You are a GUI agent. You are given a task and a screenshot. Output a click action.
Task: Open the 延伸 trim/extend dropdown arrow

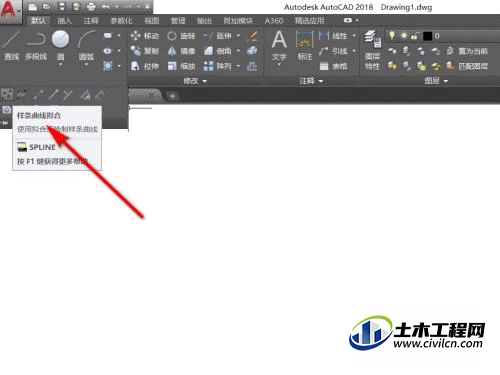238,36
